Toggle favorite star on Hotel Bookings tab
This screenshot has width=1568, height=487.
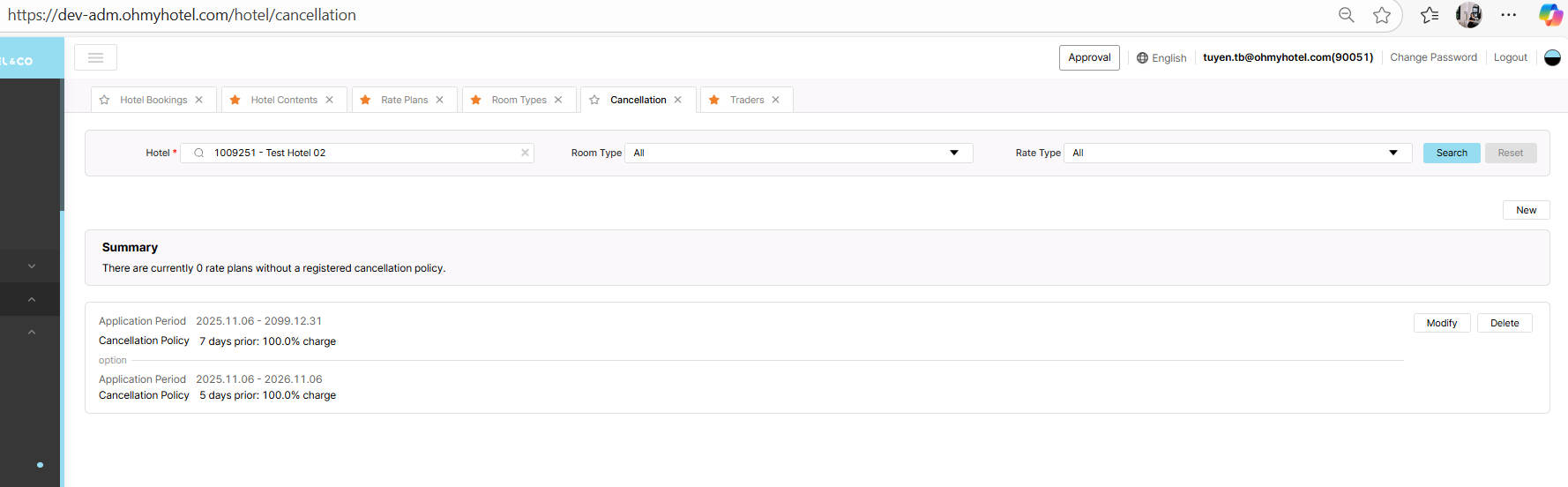pos(105,100)
